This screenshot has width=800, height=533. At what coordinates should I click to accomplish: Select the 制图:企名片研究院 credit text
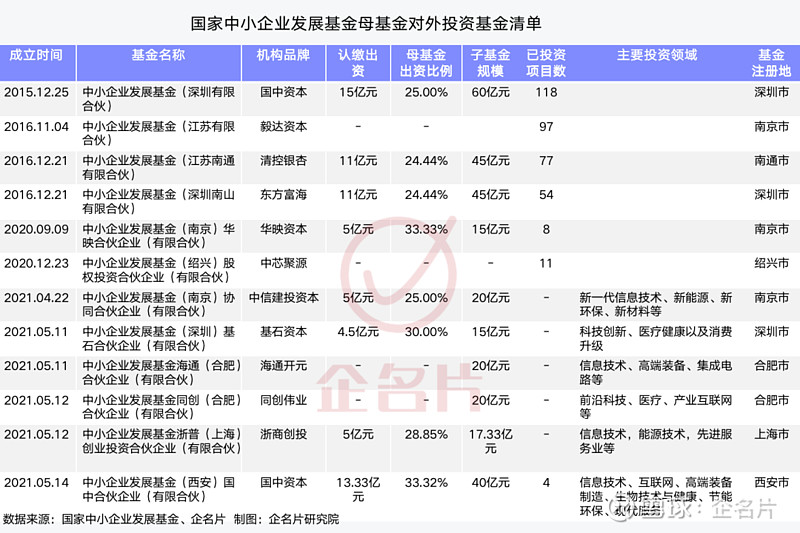(286, 519)
